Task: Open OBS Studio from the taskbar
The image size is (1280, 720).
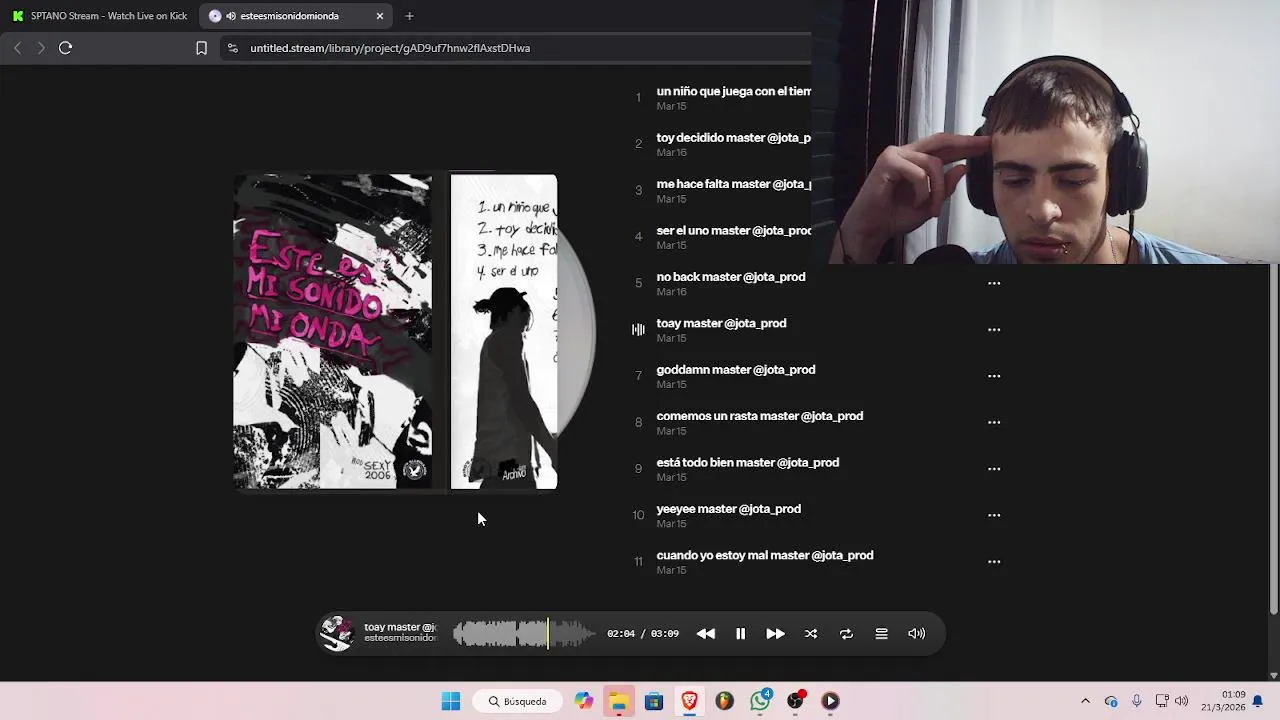Action: [795, 701]
